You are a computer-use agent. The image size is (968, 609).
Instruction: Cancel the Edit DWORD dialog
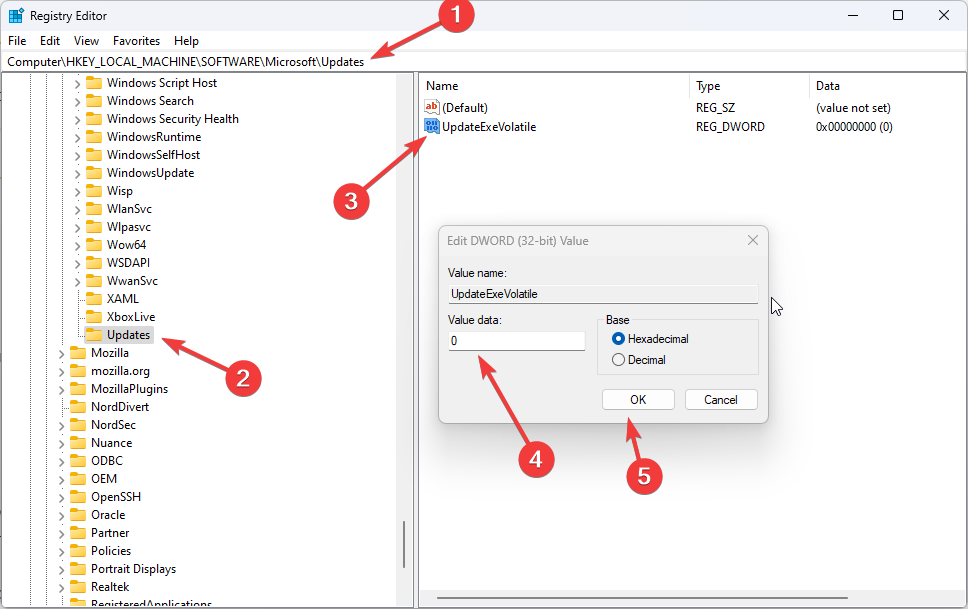(721, 400)
